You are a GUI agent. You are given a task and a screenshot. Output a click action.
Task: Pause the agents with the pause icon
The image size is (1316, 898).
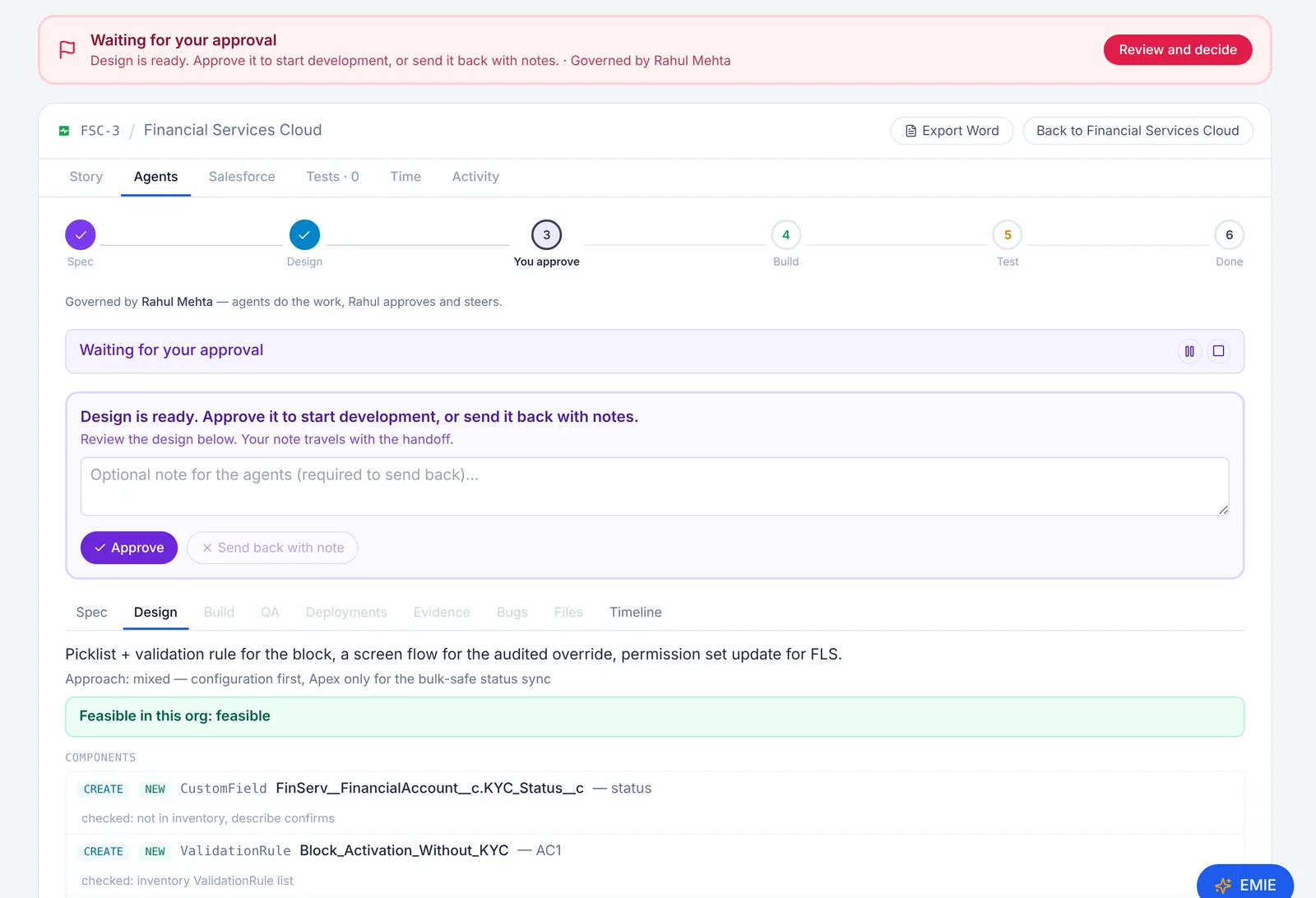(x=1189, y=351)
